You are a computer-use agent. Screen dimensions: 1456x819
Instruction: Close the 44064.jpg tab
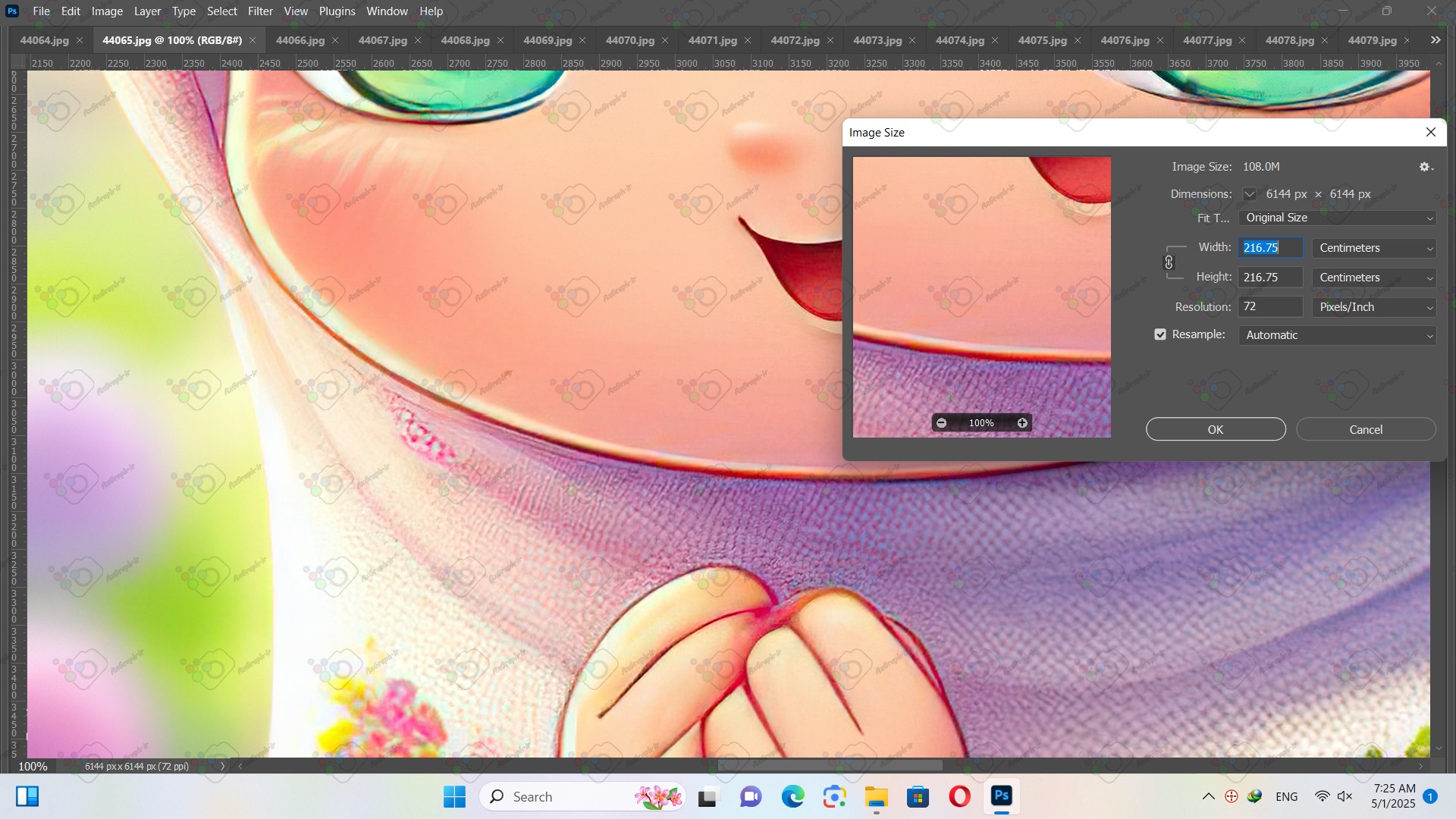(80, 40)
